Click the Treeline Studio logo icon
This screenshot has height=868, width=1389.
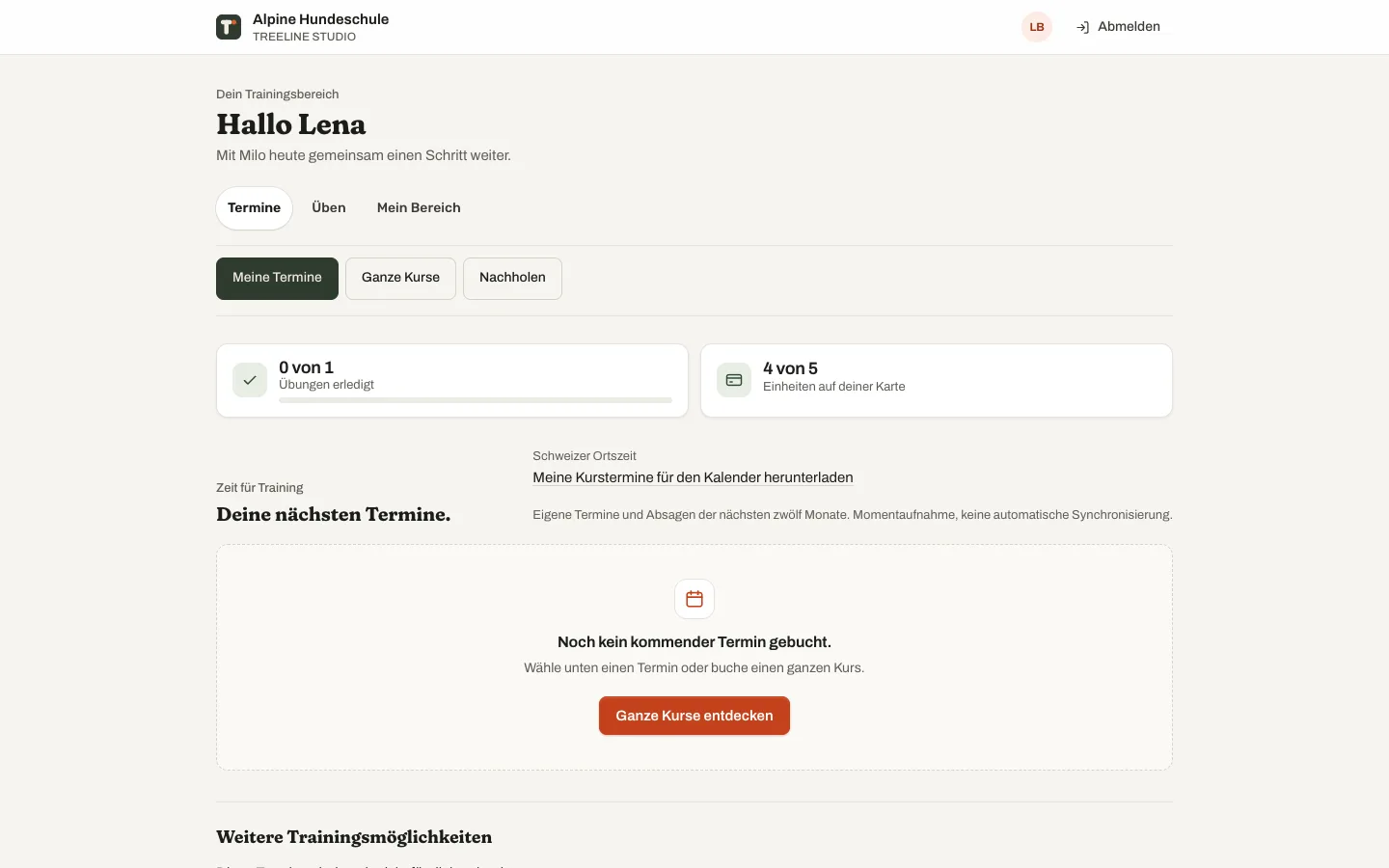pos(229,27)
